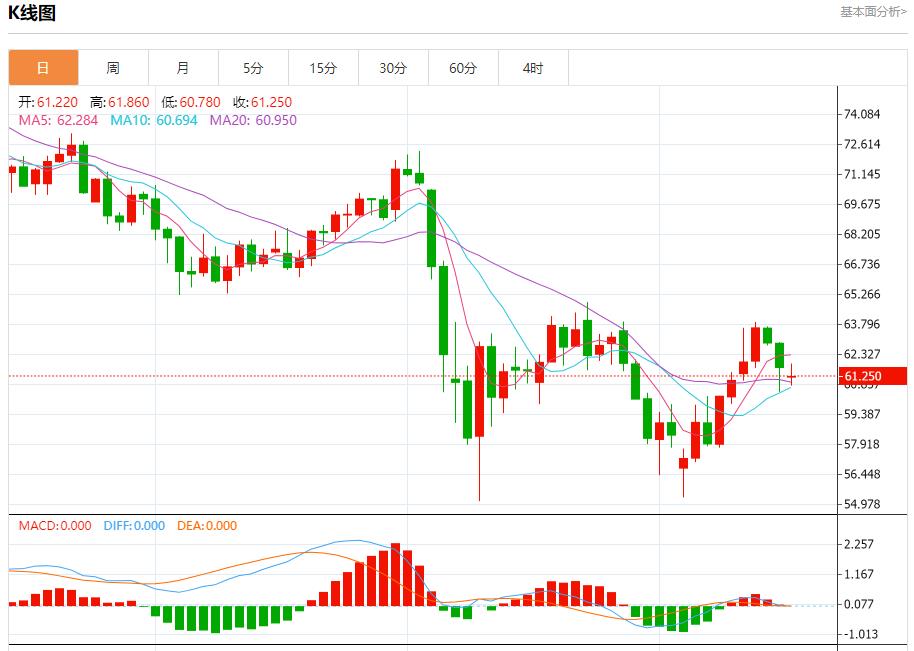The height and width of the screenshot is (651, 914).
Task: Switch to the 月 monthly tab
Action: click(183, 68)
